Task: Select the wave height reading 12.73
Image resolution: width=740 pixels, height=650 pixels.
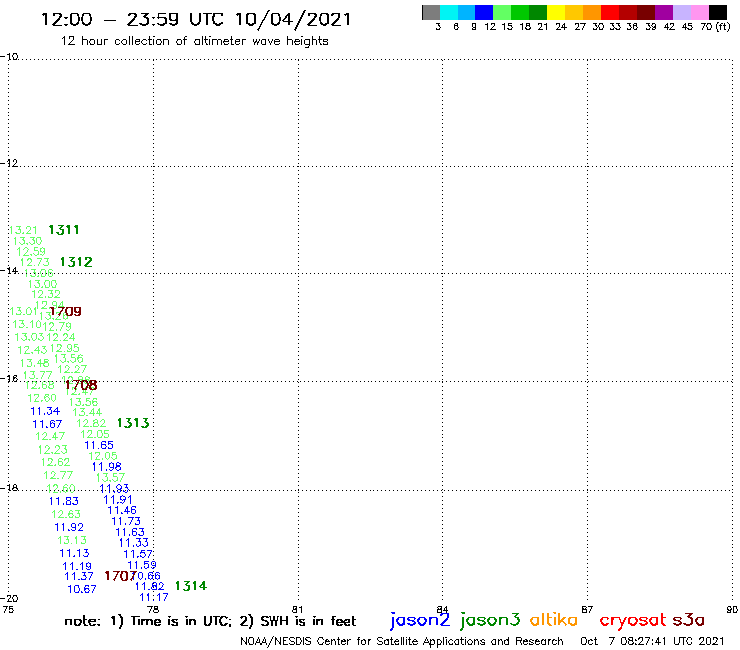Action: point(35,262)
